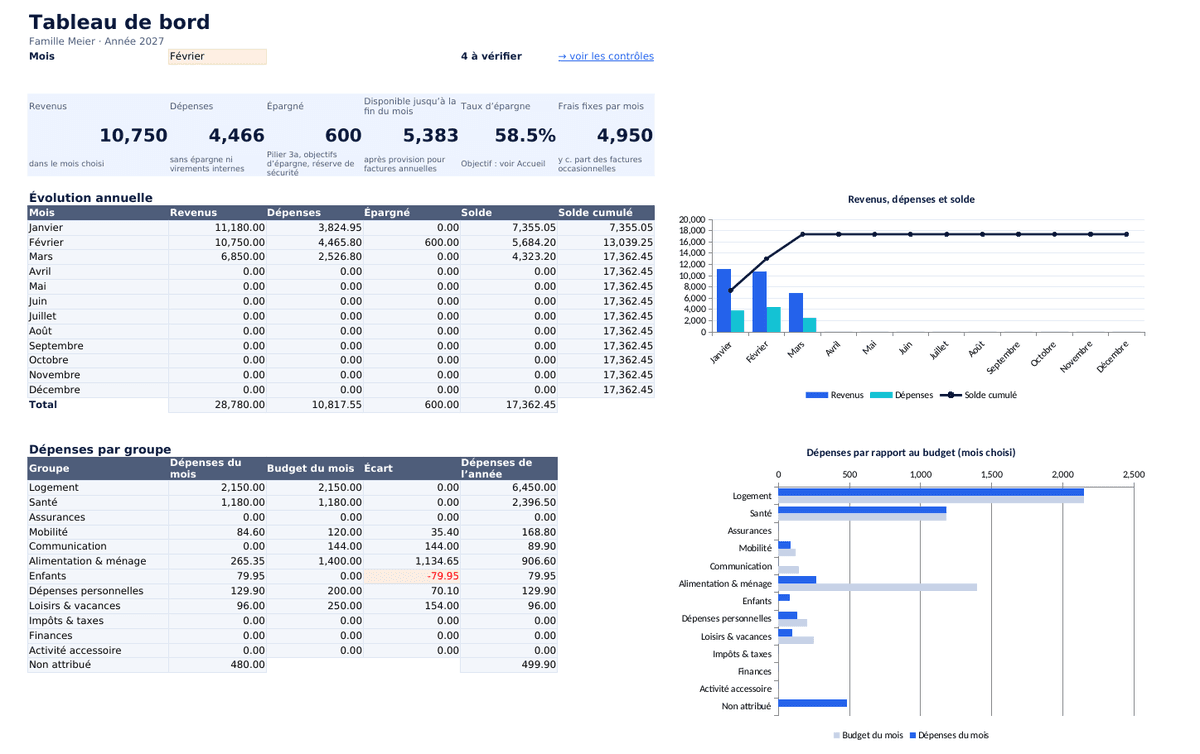Click the 'Revenus, dépenses et solde' chart title
Viewport: 1200px width, 754px height.
911,199
